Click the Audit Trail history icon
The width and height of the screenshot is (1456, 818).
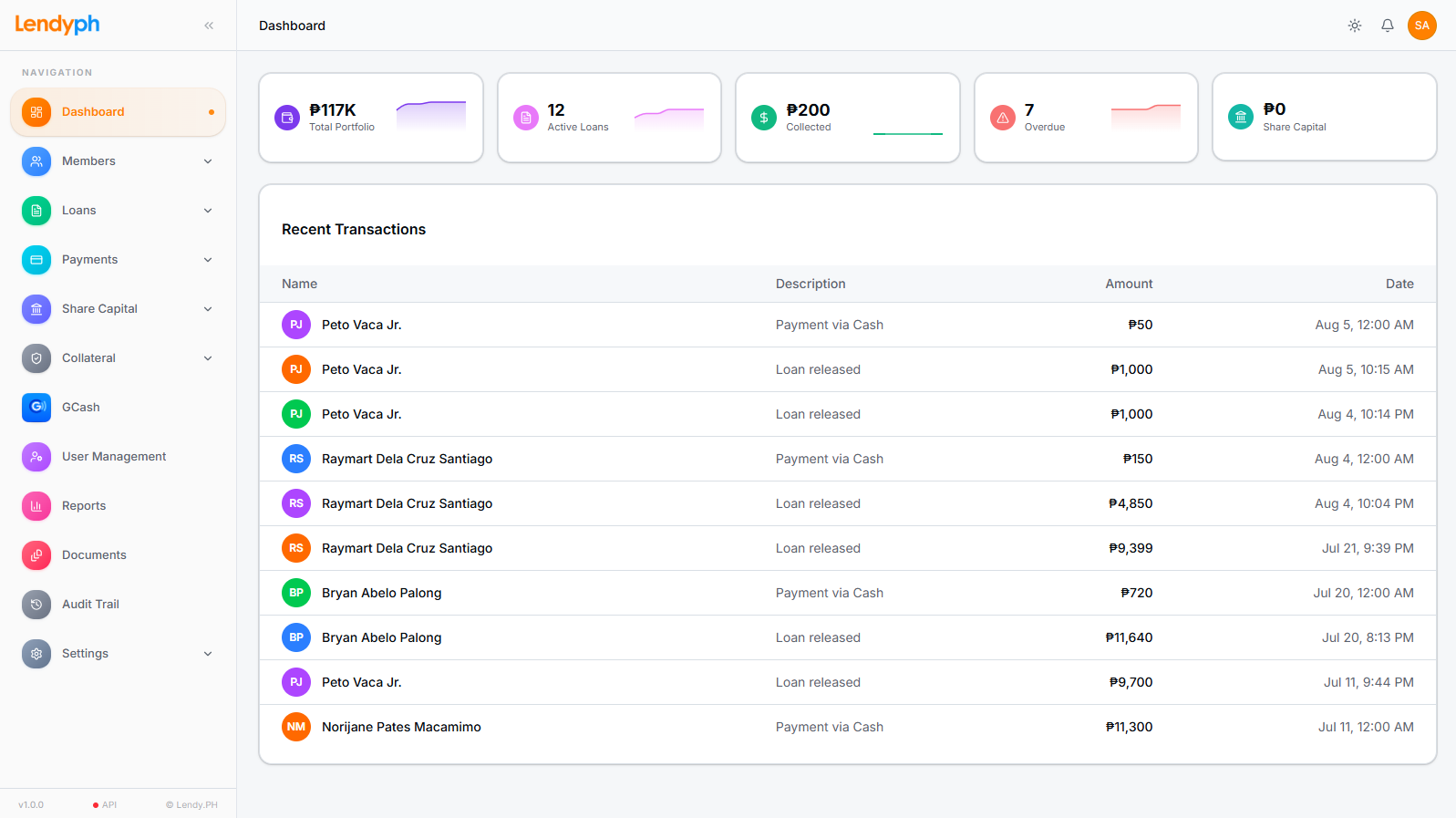tap(36, 605)
